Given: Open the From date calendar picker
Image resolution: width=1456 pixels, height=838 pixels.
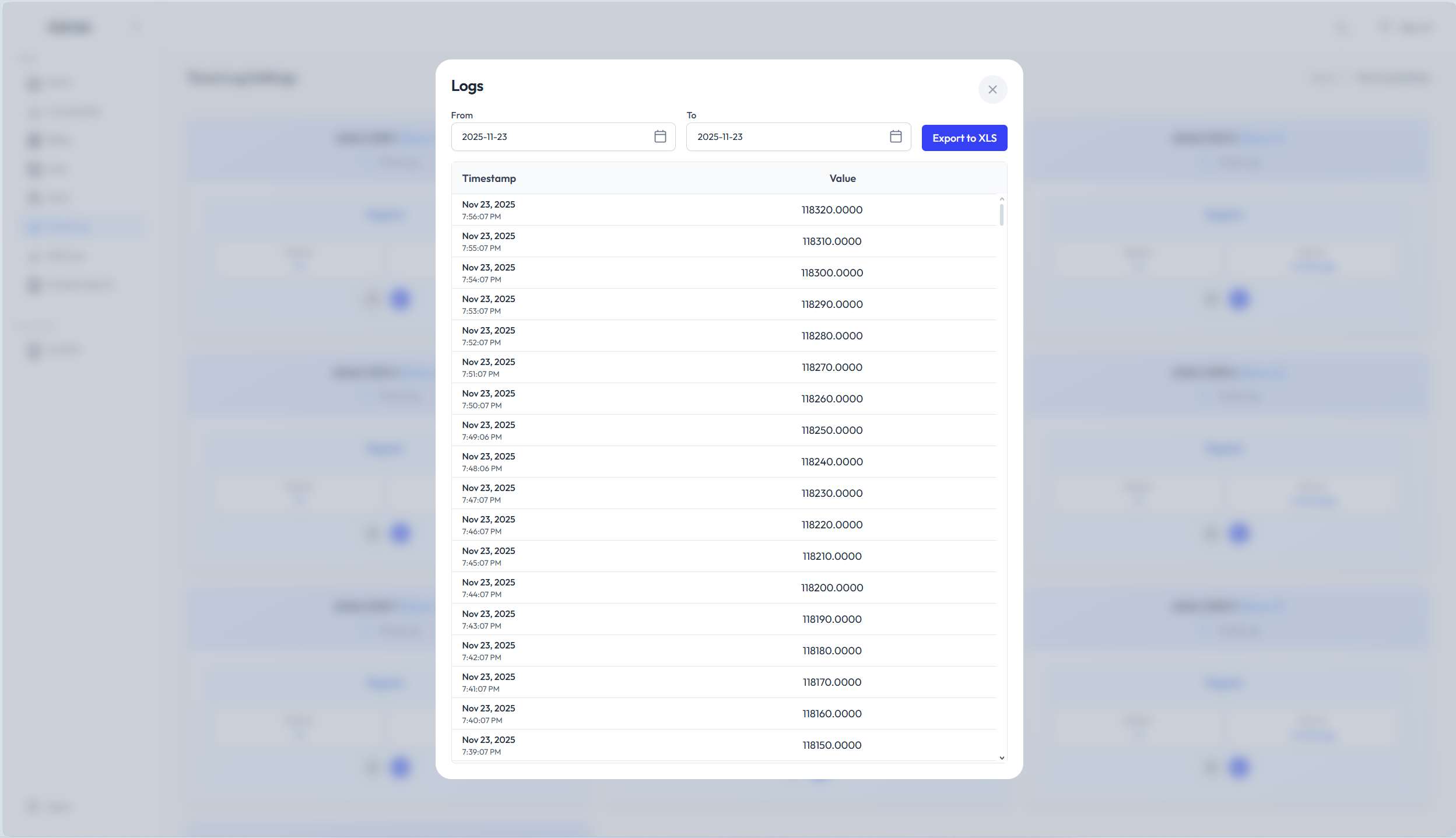Looking at the screenshot, I should [x=659, y=136].
